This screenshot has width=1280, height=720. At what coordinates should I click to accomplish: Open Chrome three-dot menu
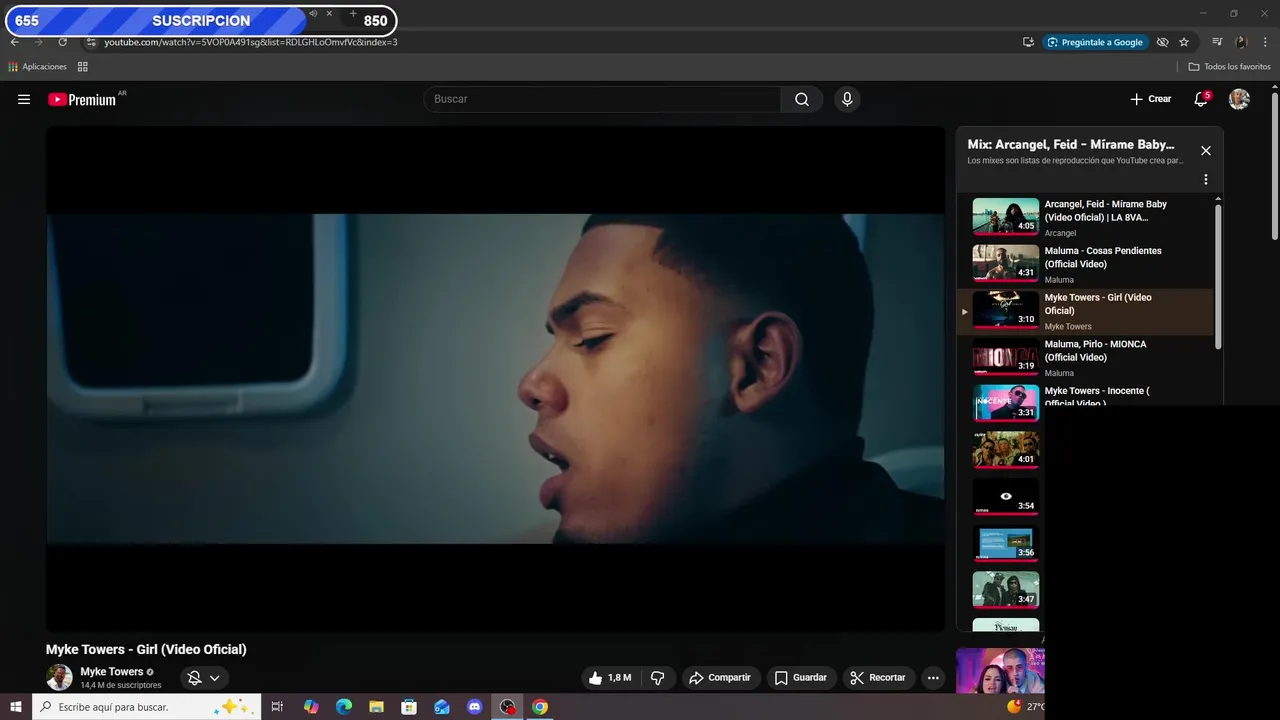(1264, 42)
